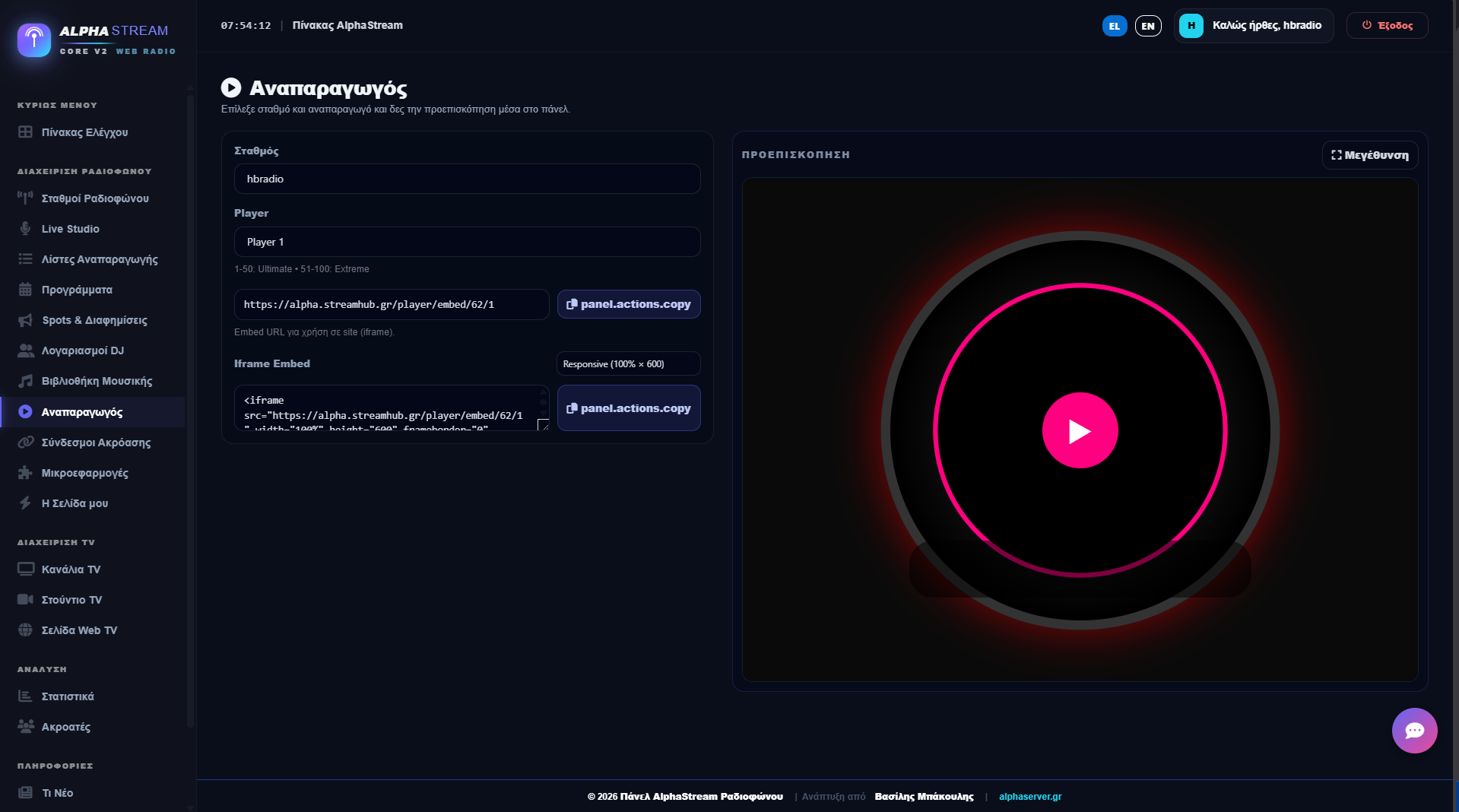Navigate to Μικροεφαρμογές menu item
The height and width of the screenshot is (812, 1459).
[92, 473]
